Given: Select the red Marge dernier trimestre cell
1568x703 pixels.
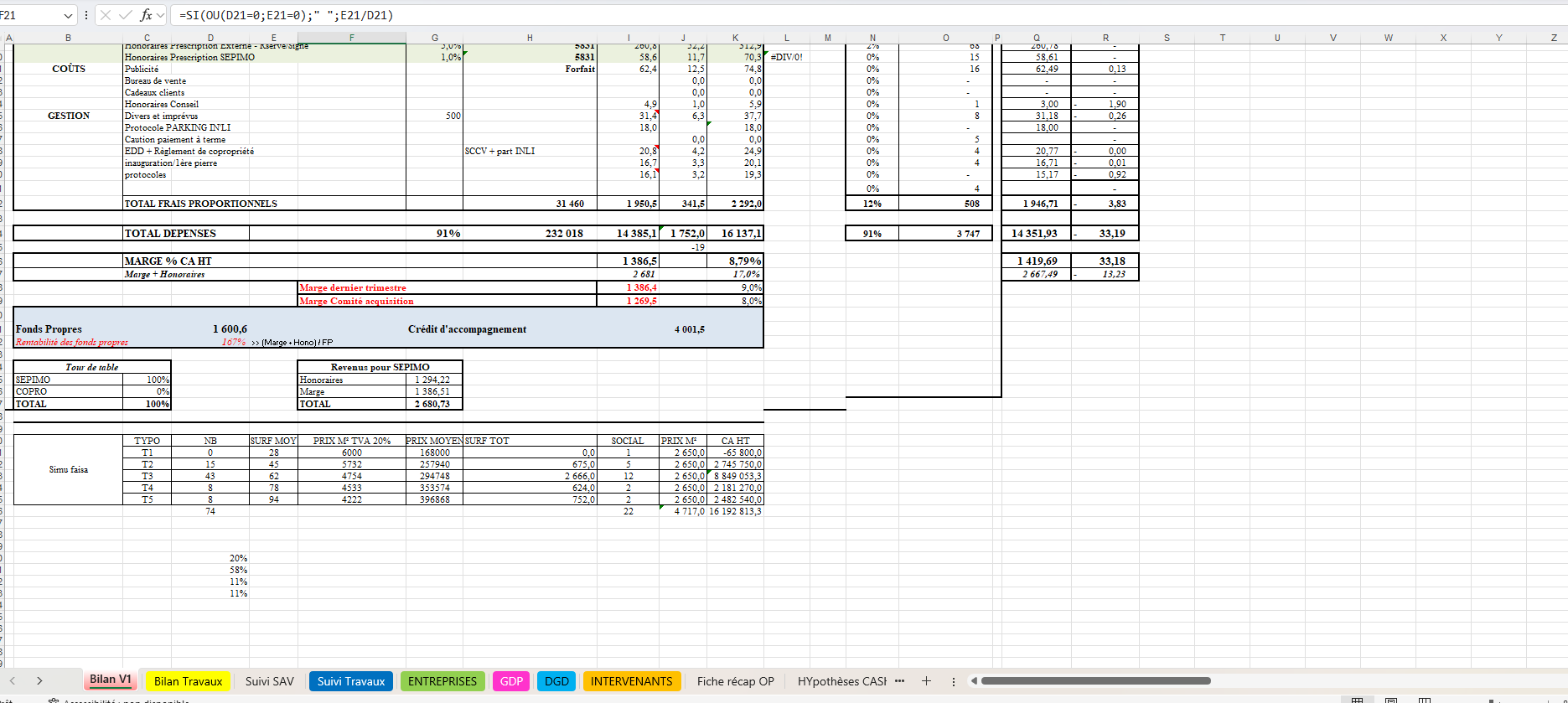Looking at the screenshot, I should click(353, 287).
